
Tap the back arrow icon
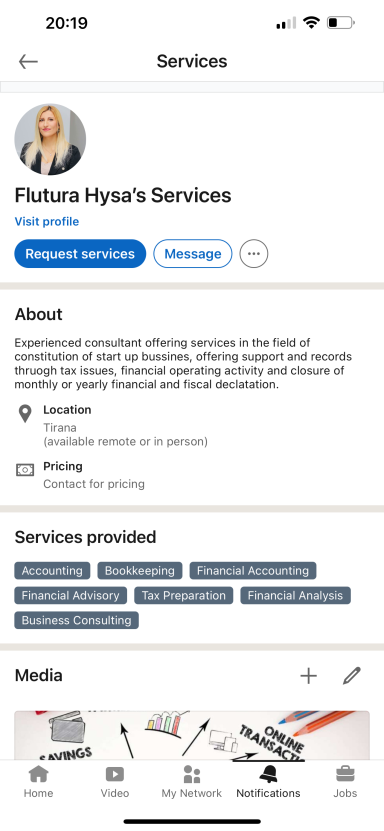click(x=28, y=62)
